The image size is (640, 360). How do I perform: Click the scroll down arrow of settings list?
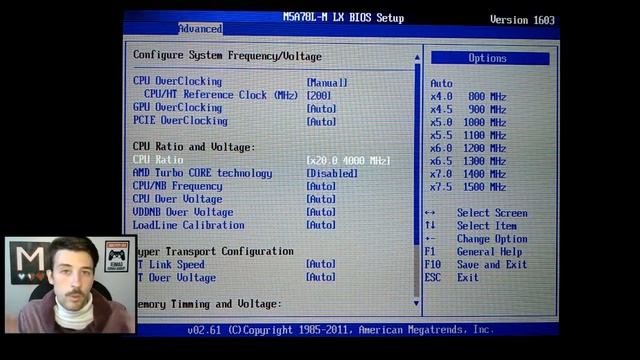pos(416,303)
